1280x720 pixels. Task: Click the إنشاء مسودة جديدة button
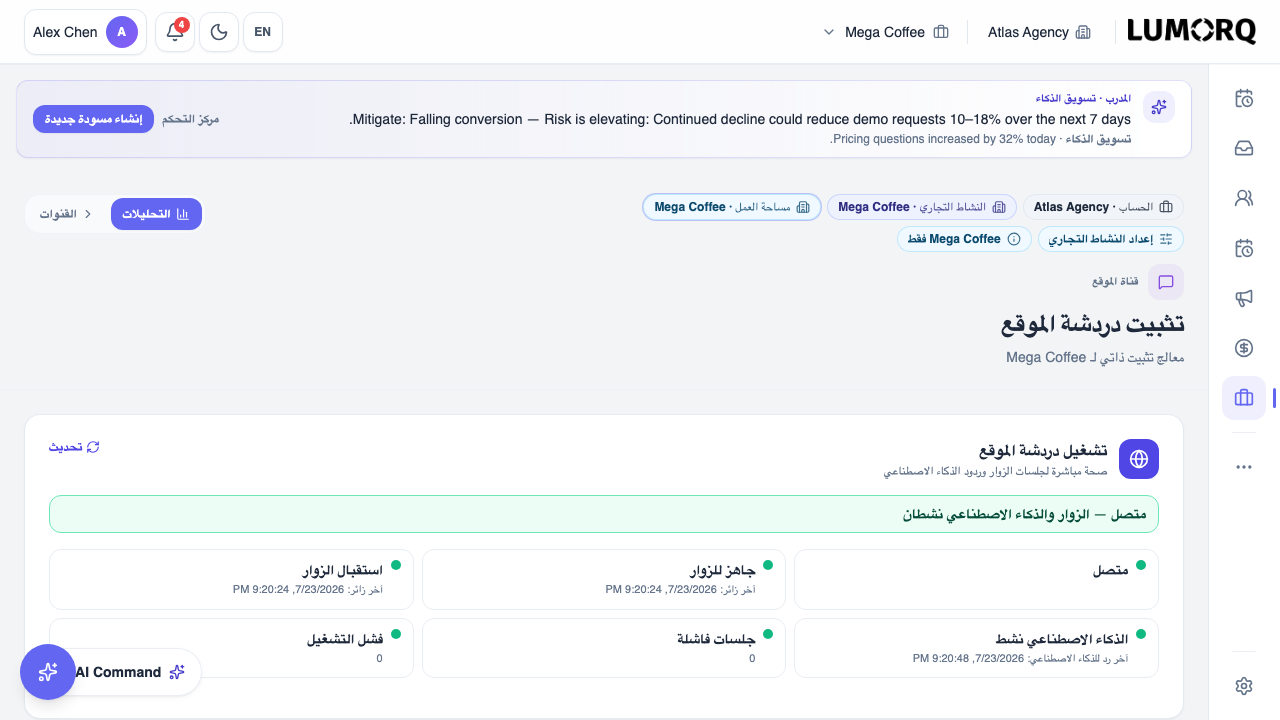(93, 119)
